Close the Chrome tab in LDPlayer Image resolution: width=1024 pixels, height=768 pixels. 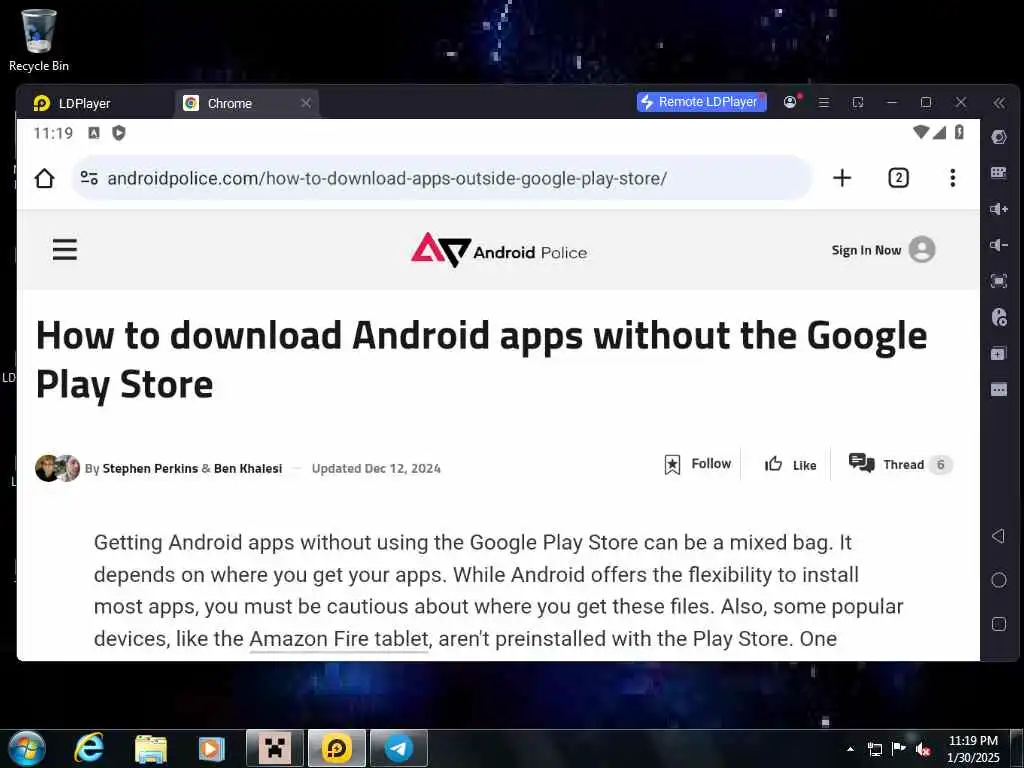pyautogui.click(x=306, y=103)
